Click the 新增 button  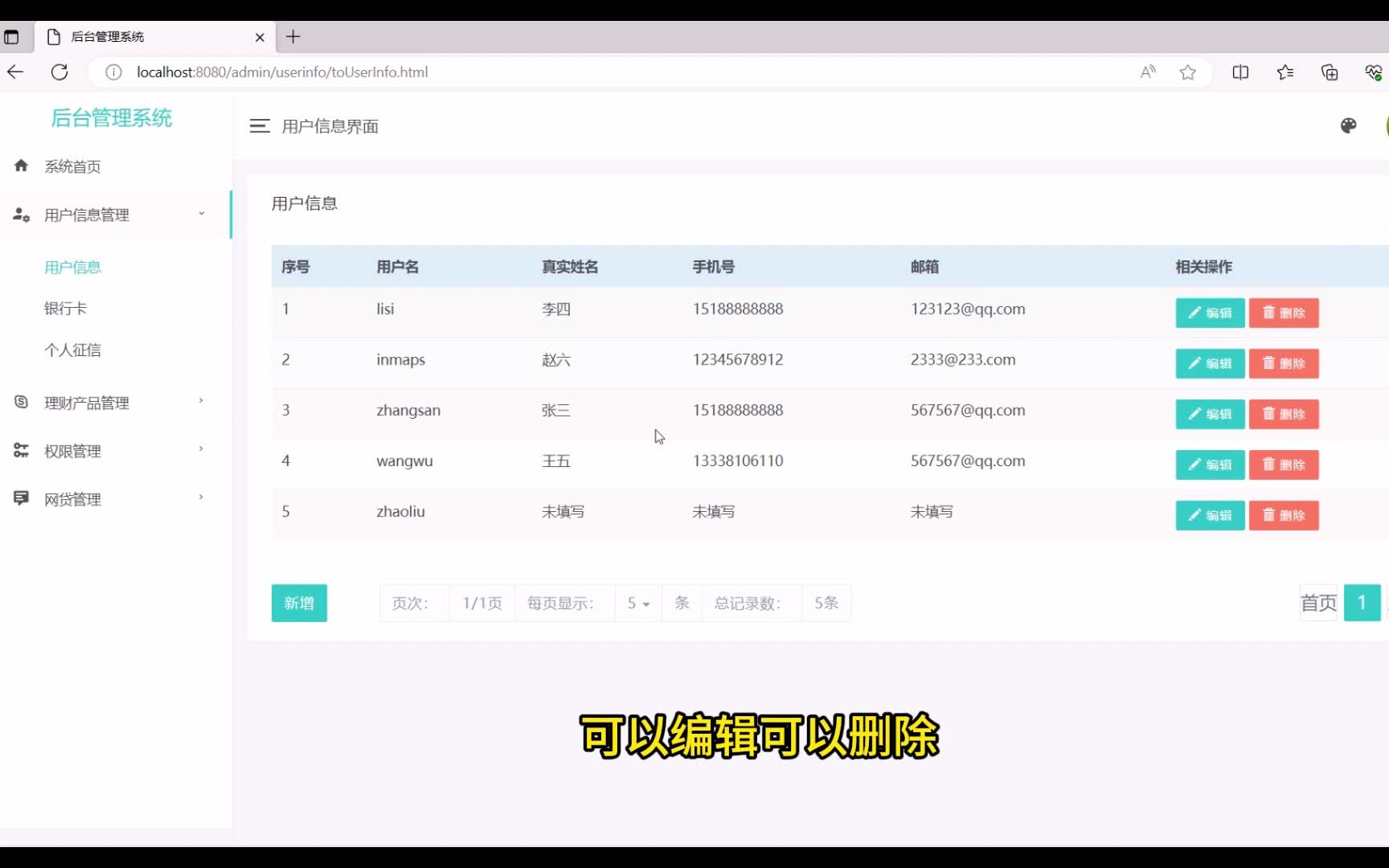299,603
